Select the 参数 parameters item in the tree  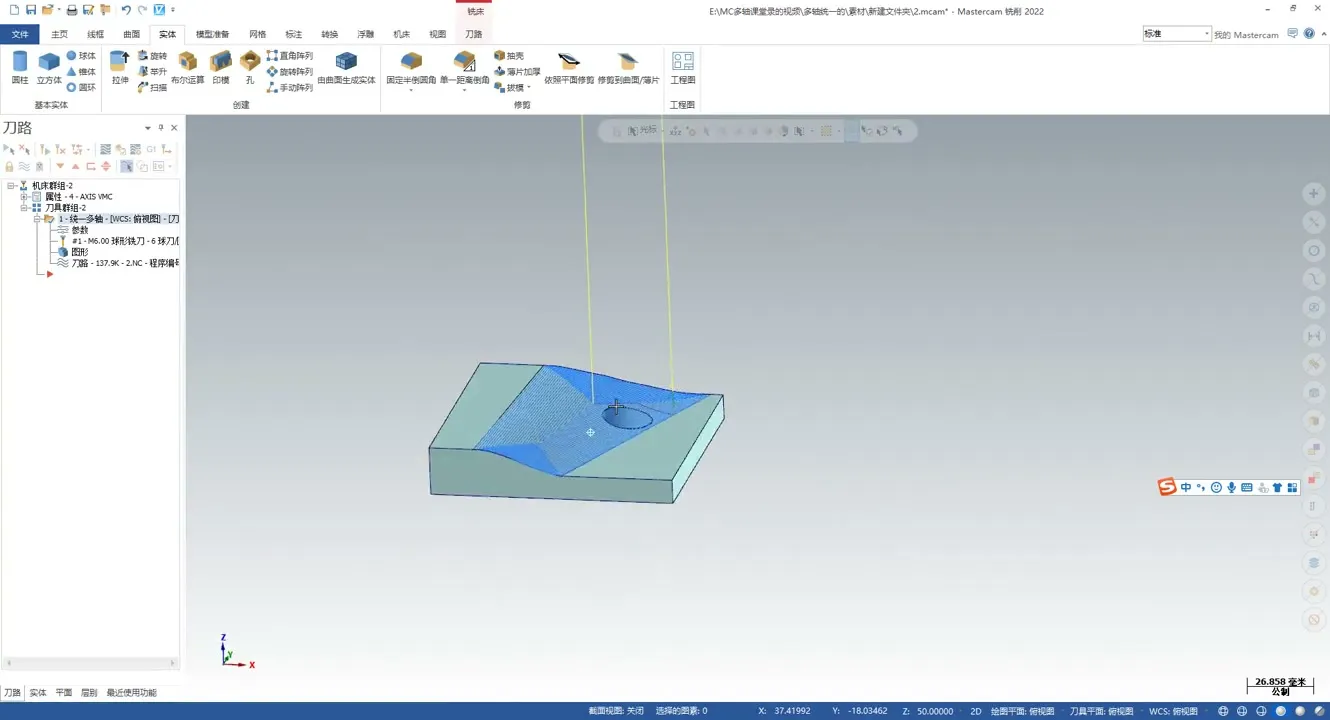click(x=80, y=230)
